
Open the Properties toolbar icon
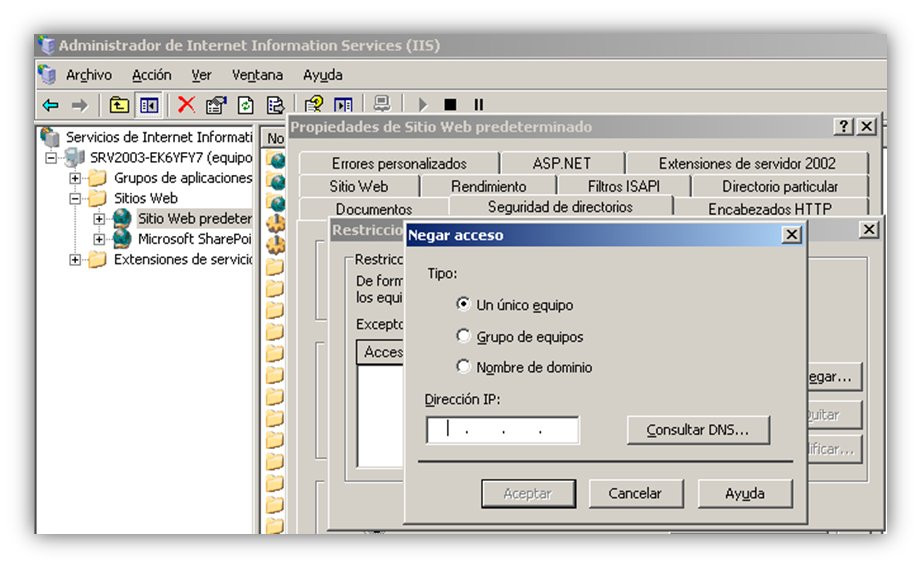tap(216, 105)
